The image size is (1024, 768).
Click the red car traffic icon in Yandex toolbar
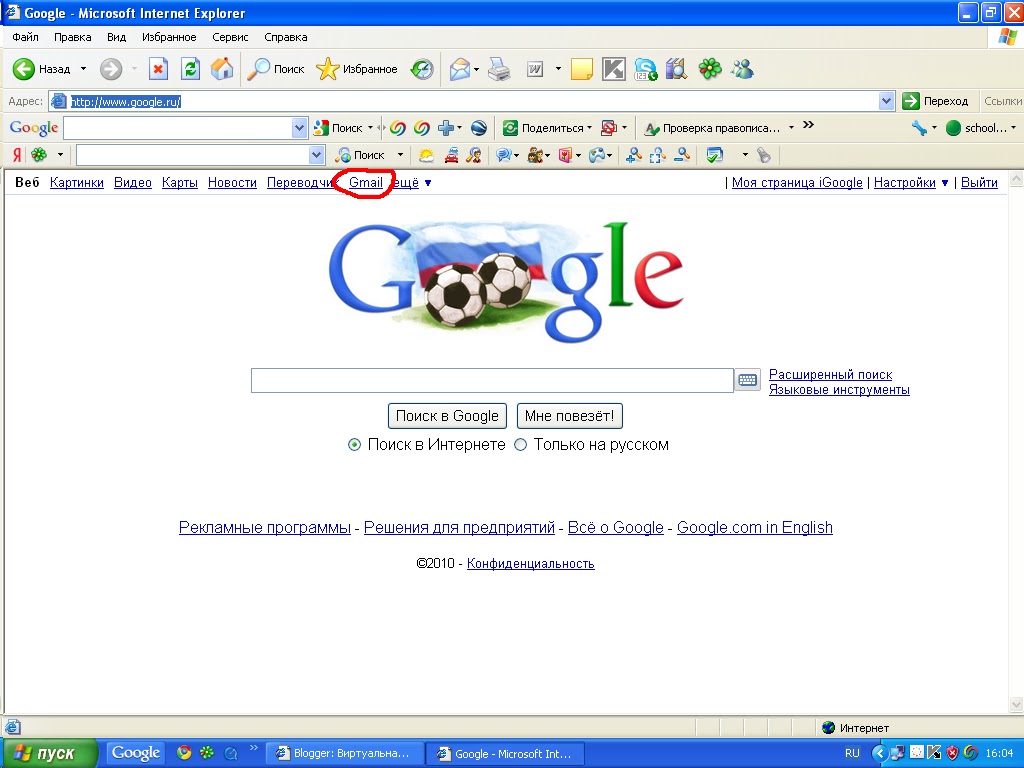pyautogui.click(x=451, y=155)
